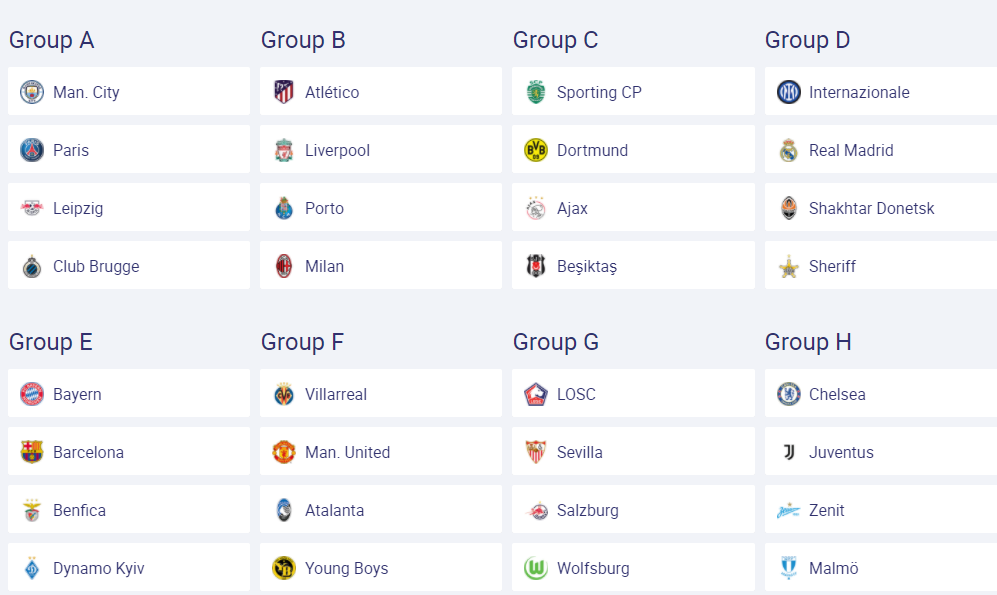The width and height of the screenshot is (997, 595).
Task: Select the Salzburg team row
Action: (x=633, y=509)
